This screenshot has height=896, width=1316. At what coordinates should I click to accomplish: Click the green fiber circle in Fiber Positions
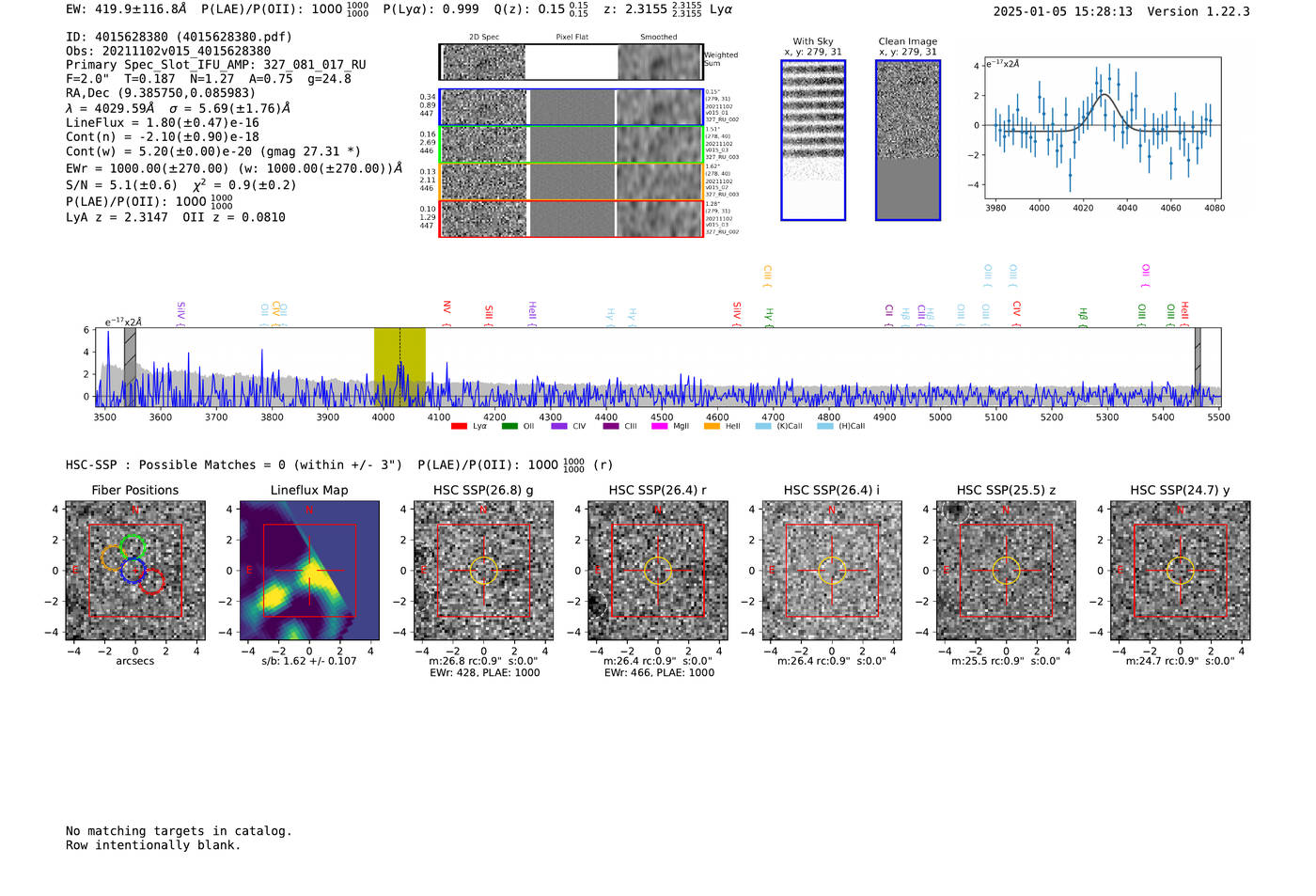(133, 545)
